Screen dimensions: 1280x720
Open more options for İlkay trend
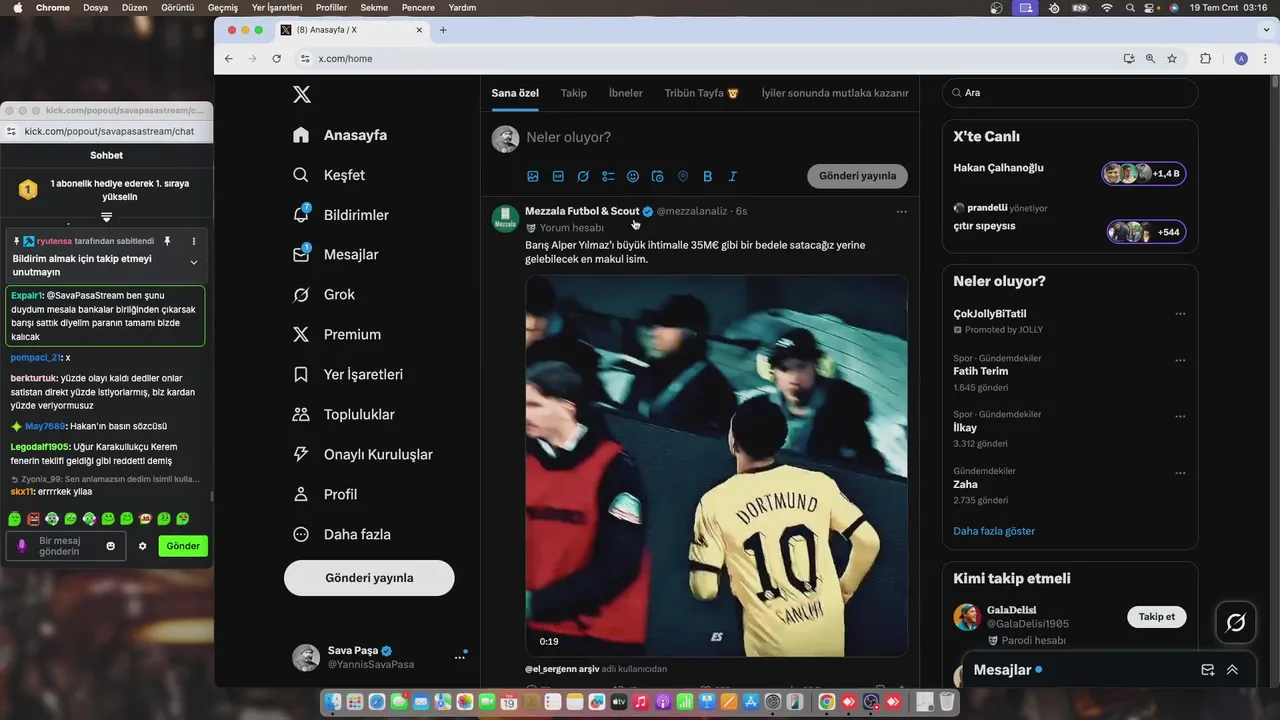[x=1180, y=416]
